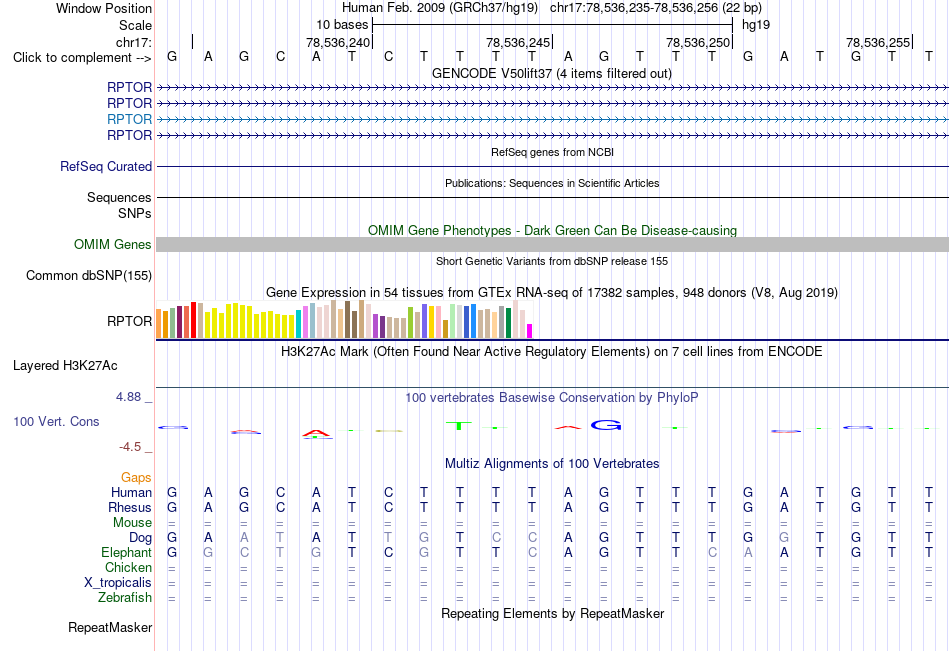Click the 'Window Position' label
This screenshot has height=651, width=950.
[104, 8]
